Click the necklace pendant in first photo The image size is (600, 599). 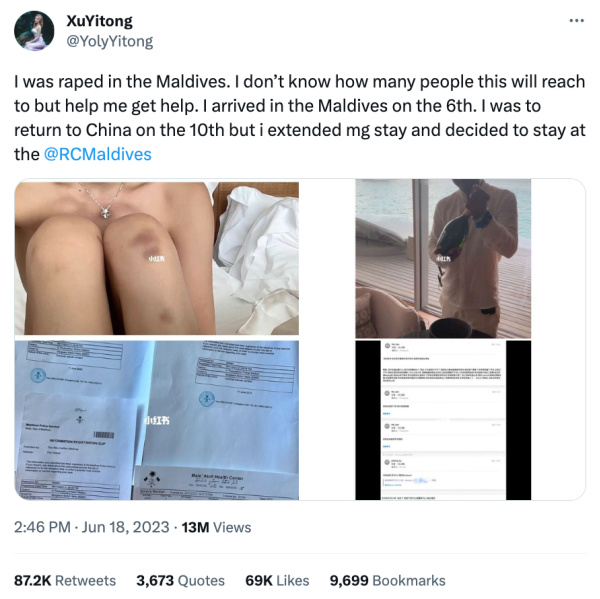tap(106, 211)
